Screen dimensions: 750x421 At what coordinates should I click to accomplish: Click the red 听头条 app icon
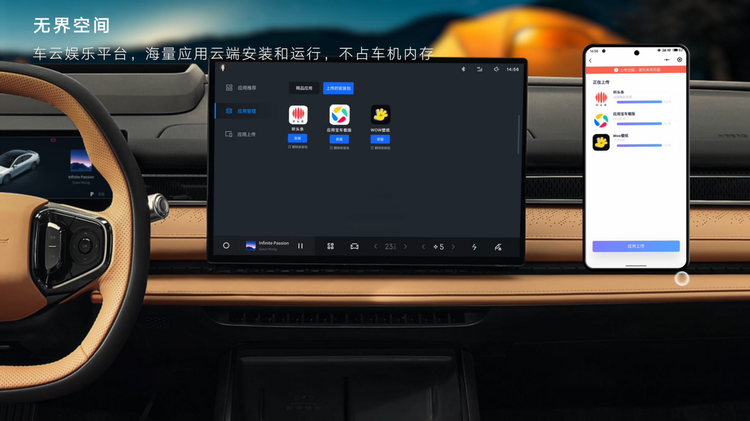[298, 114]
